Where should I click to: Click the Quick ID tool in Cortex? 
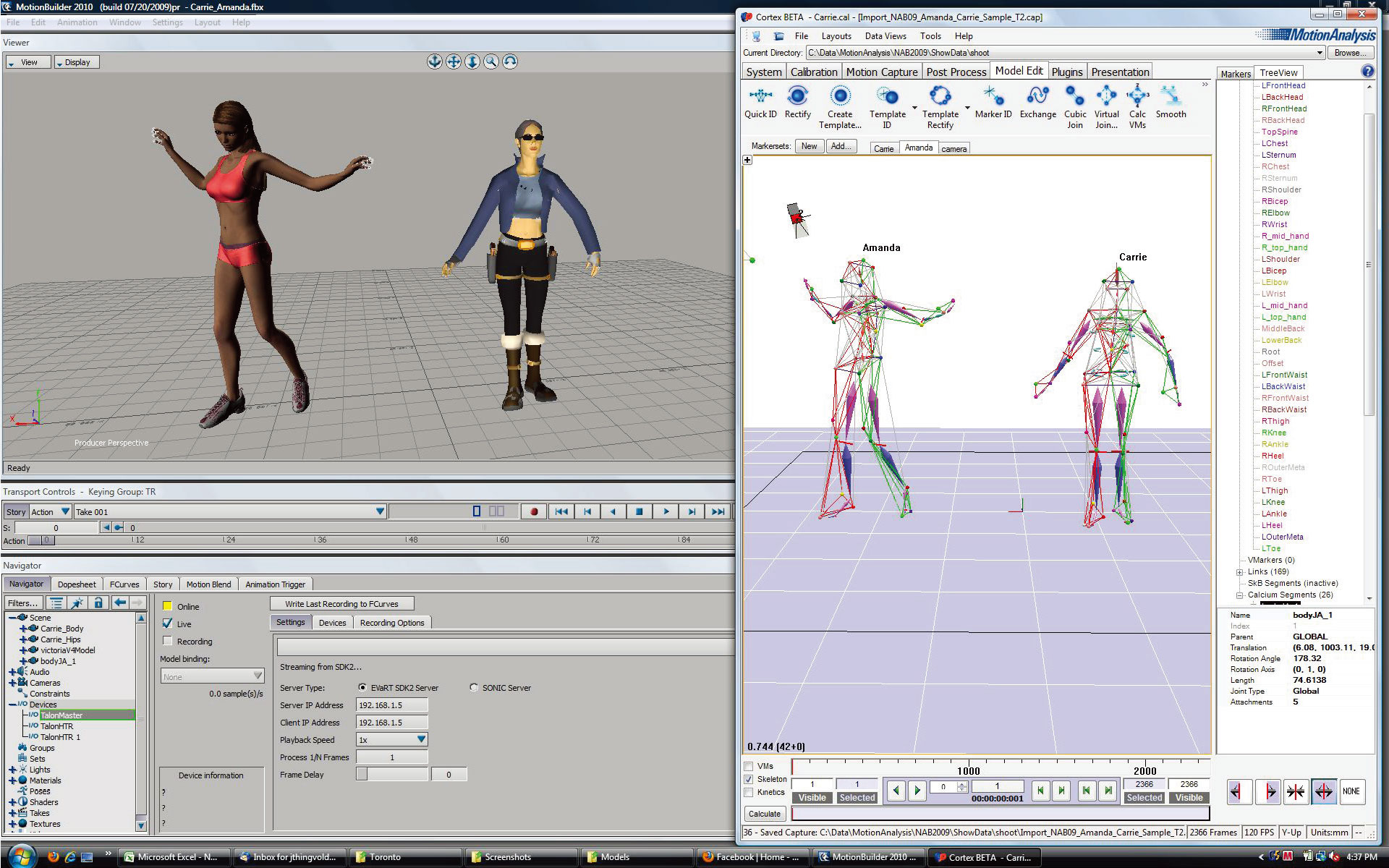pos(760,102)
